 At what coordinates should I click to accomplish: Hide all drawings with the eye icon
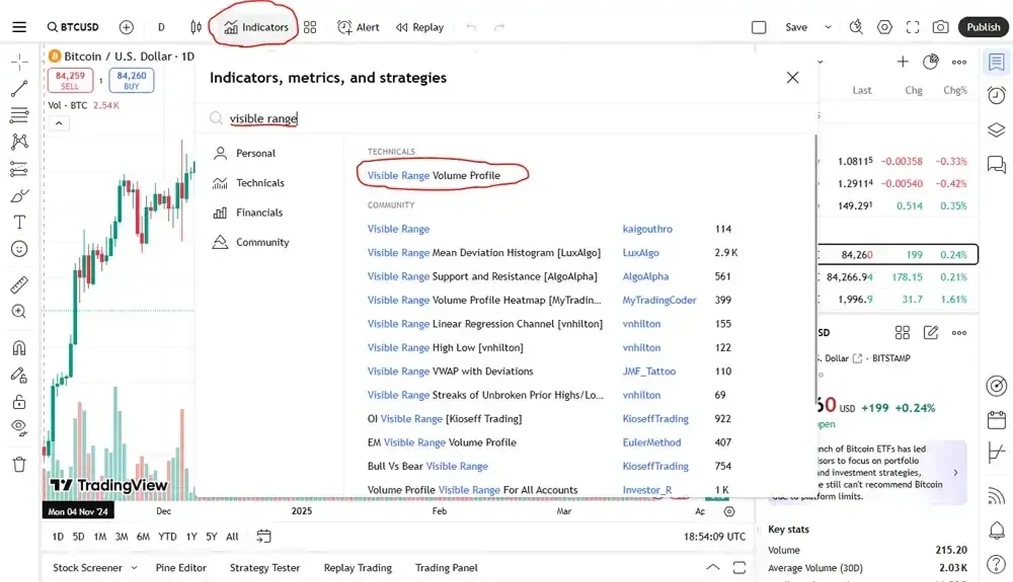[x=19, y=428]
